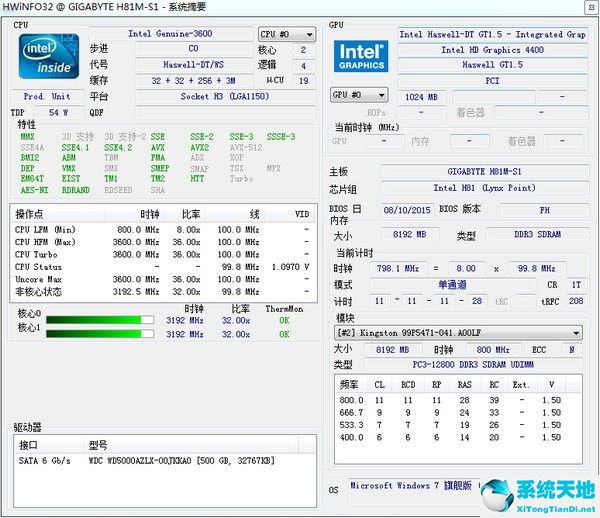600x518 pixels.
Task: Click the 频率 column header in timings
Action: coord(351,384)
